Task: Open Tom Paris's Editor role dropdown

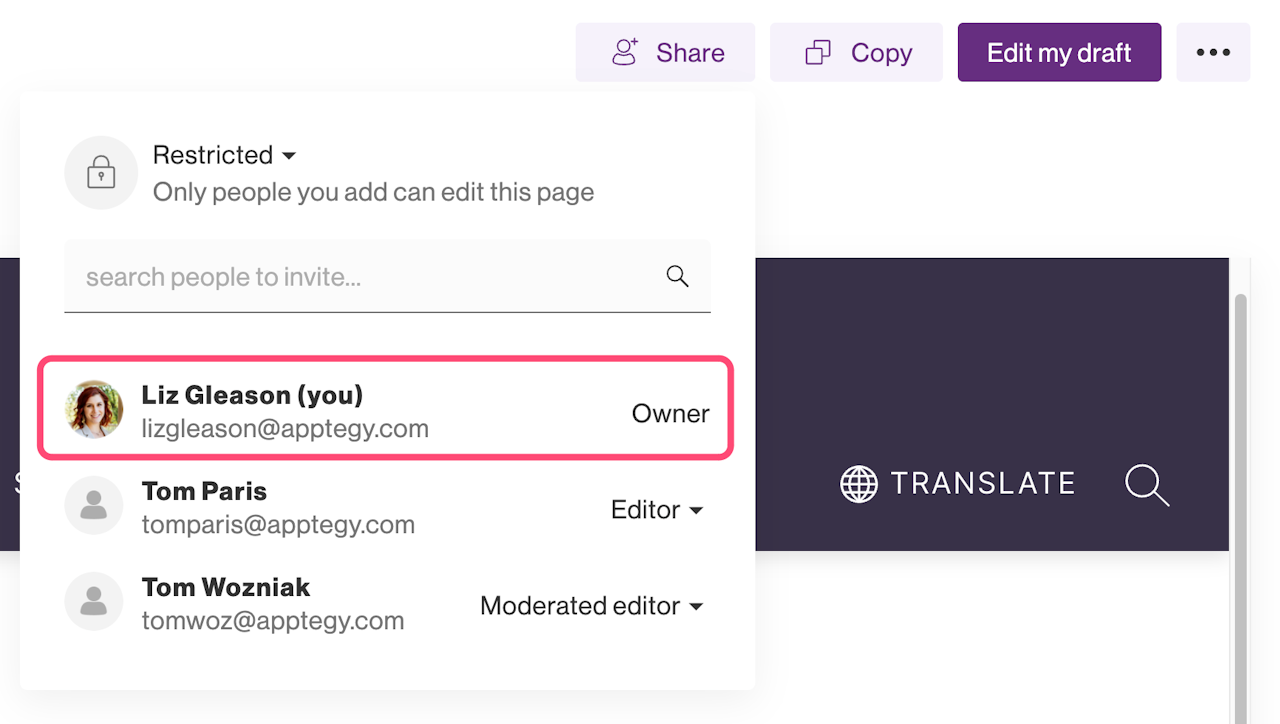Action: [x=657, y=510]
